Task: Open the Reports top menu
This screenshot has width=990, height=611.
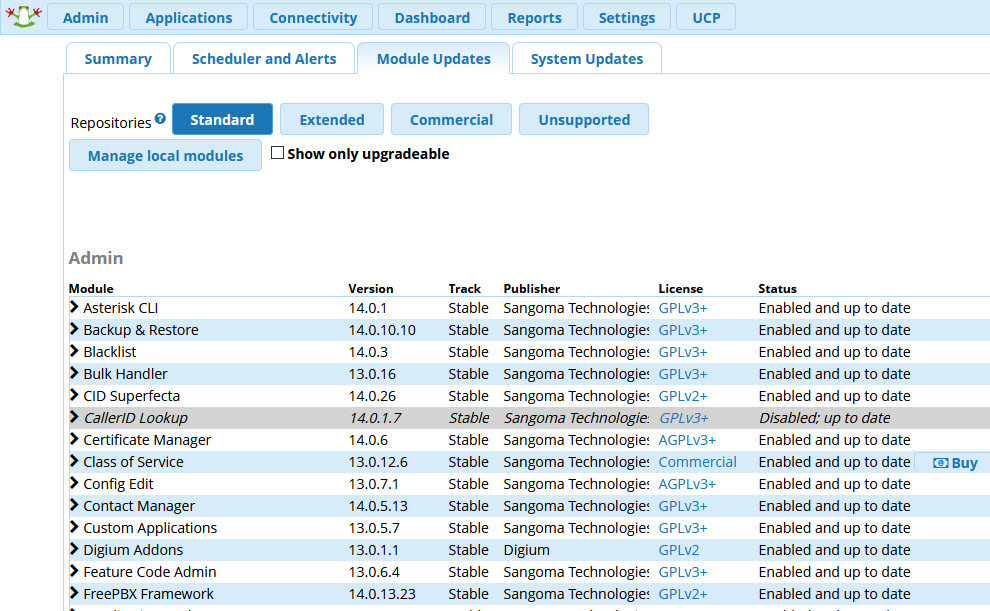Action: tap(534, 17)
